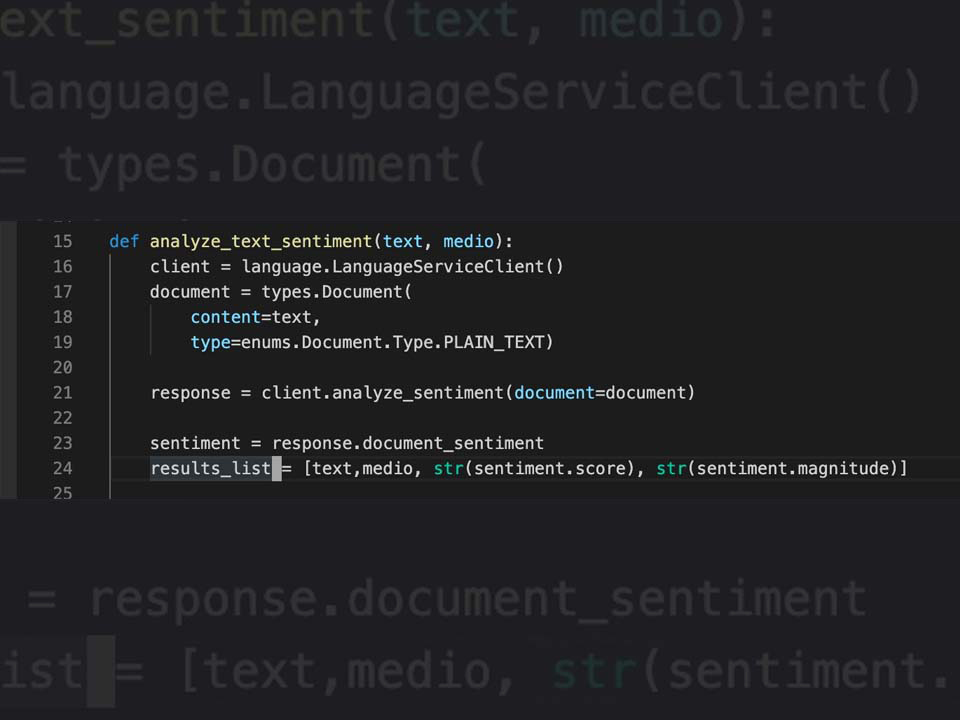Click line number 23 in gutter
The image size is (960, 720).
click(x=62, y=443)
